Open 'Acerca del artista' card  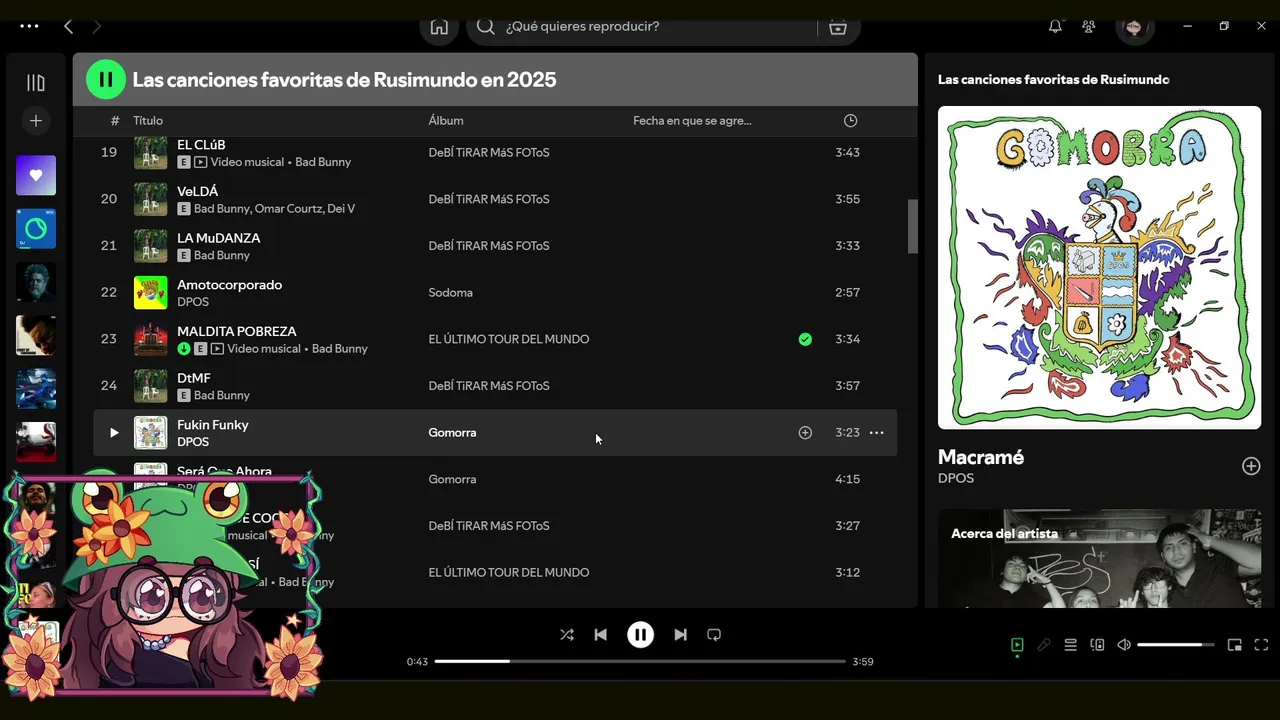pyautogui.click(x=1099, y=558)
